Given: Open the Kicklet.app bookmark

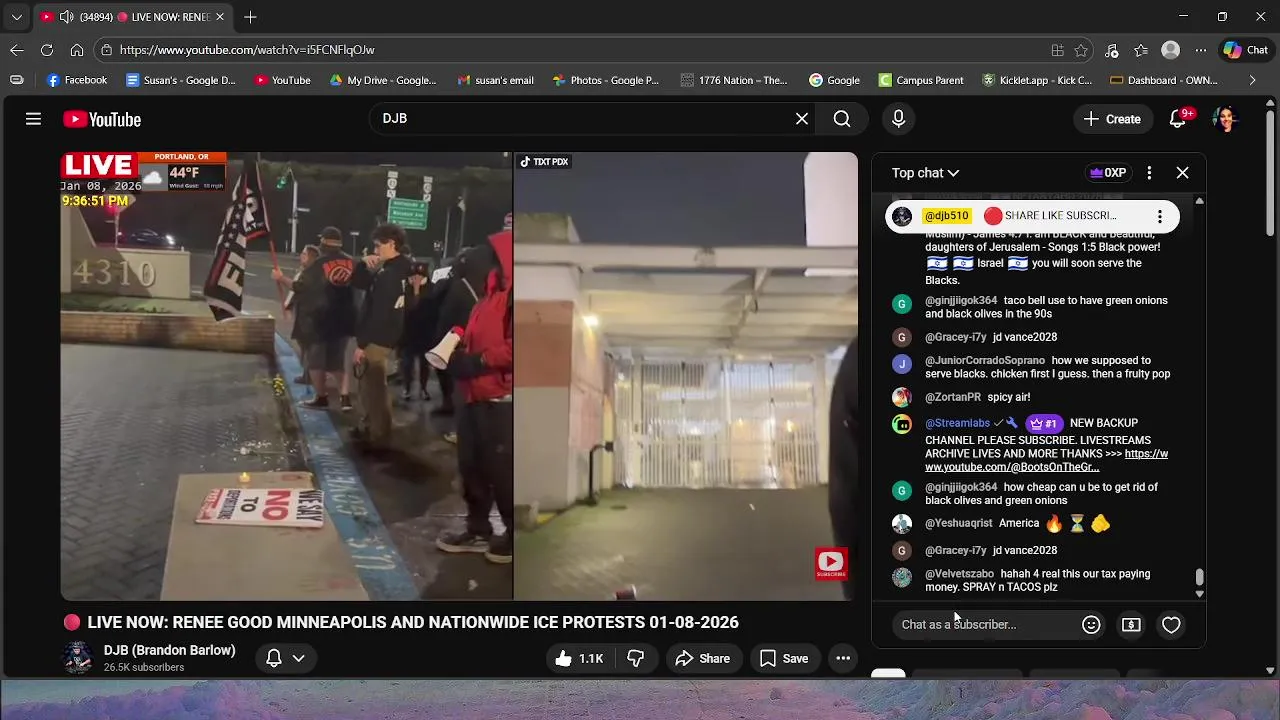Looking at the screenshot, I should (x=1037, y=80).
